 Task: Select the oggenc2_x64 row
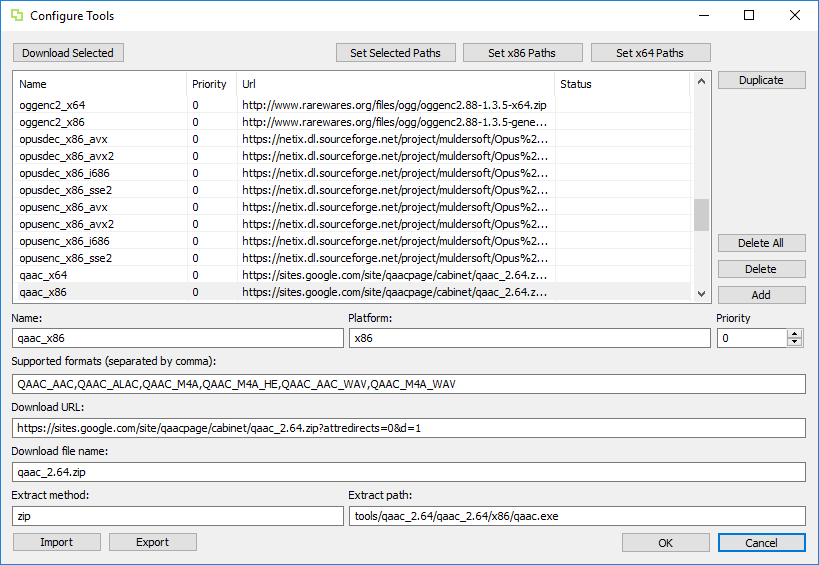353,105
